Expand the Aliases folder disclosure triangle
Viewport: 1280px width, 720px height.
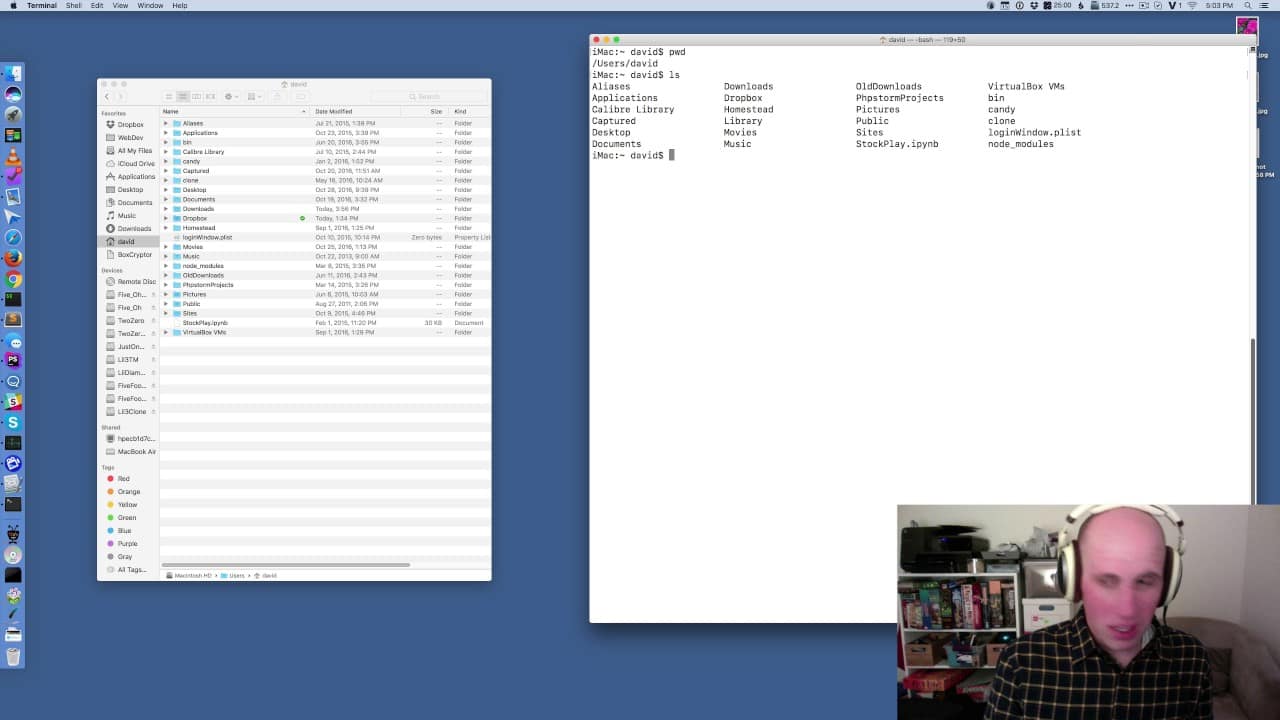pos(166,123)
